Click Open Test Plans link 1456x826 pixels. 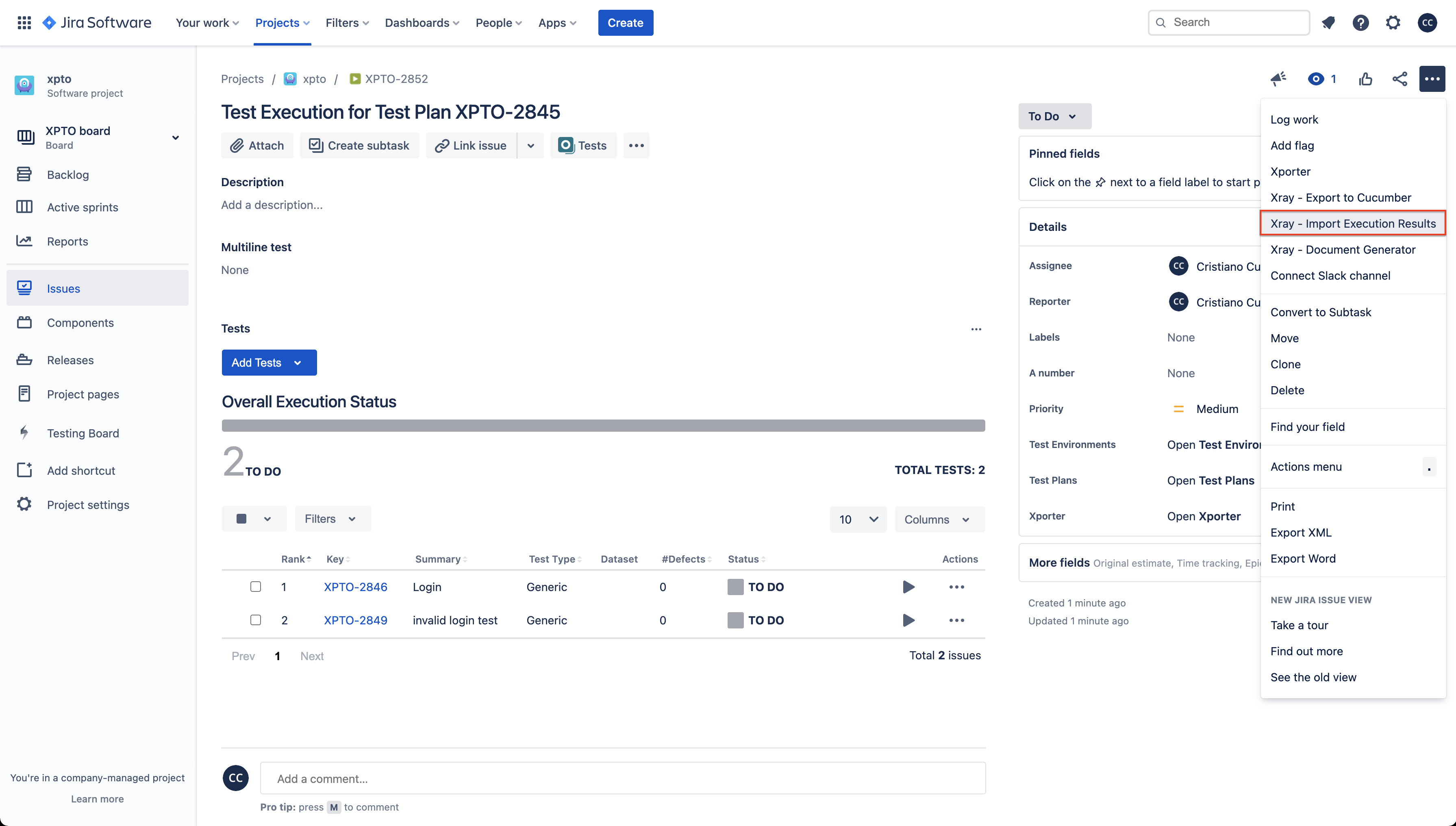coord(1210,480)
